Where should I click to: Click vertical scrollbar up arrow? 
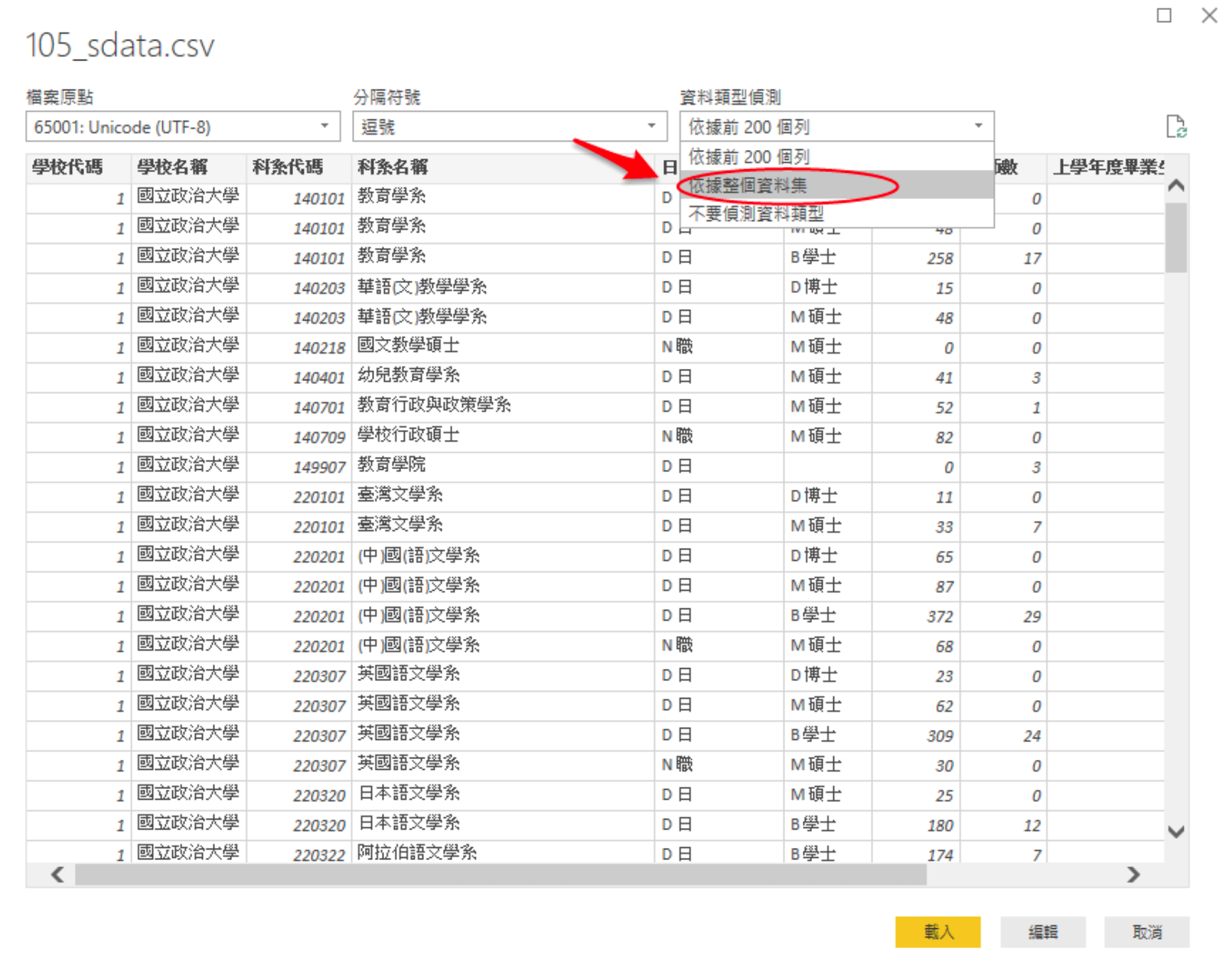click(x=1176, y=185)
